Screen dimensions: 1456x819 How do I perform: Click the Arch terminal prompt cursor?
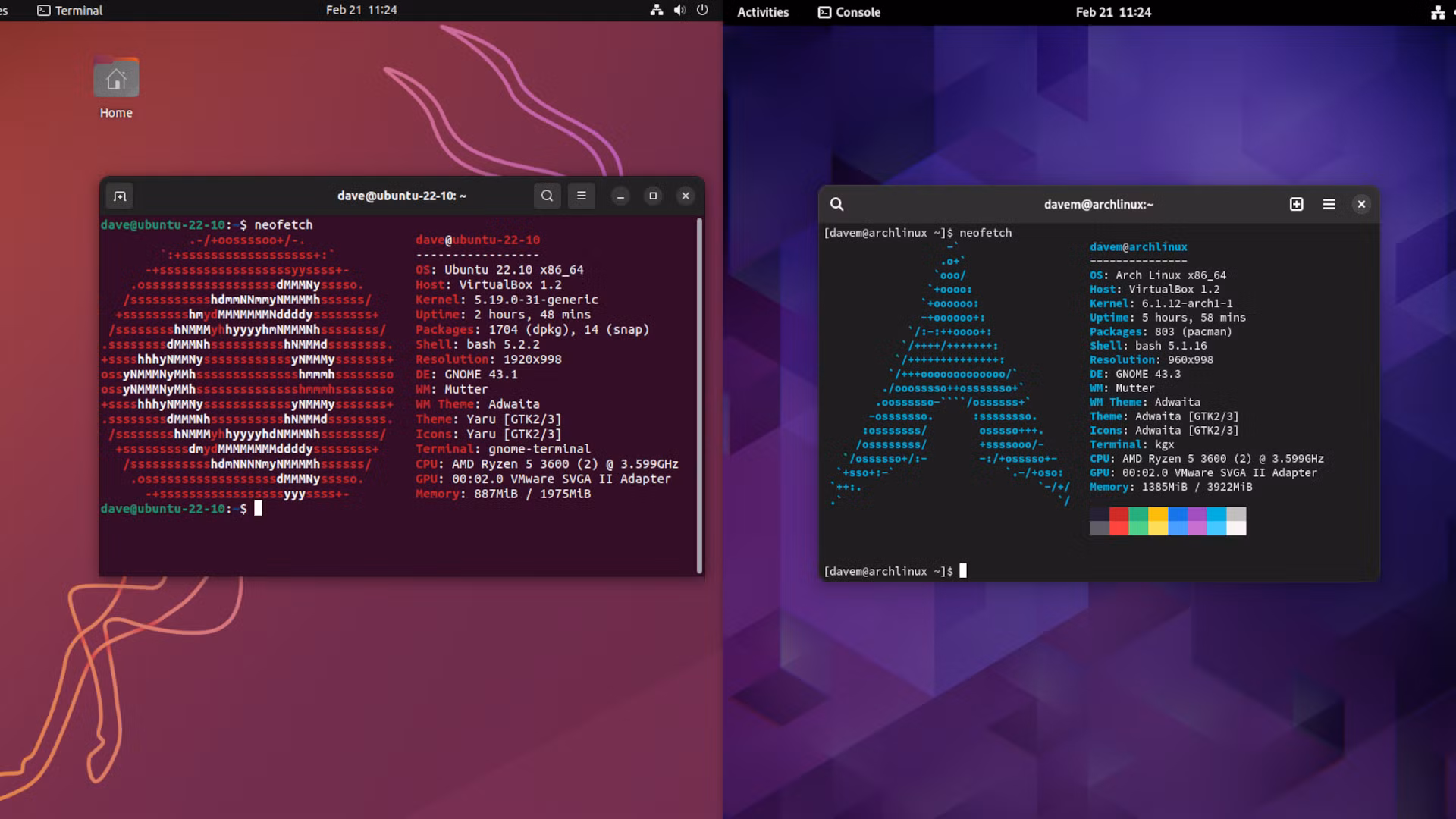click(x=965, y=571)
